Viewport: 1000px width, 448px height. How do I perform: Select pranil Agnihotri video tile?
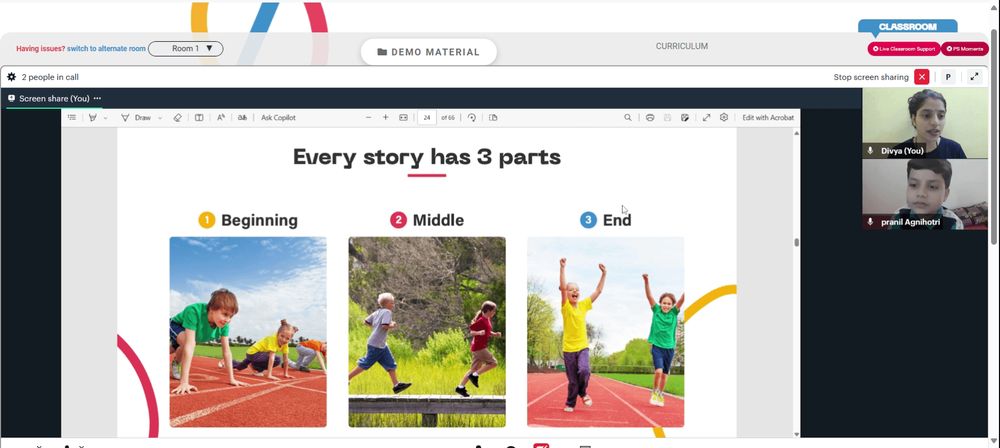pyautogui.click(x=925, y=194)
